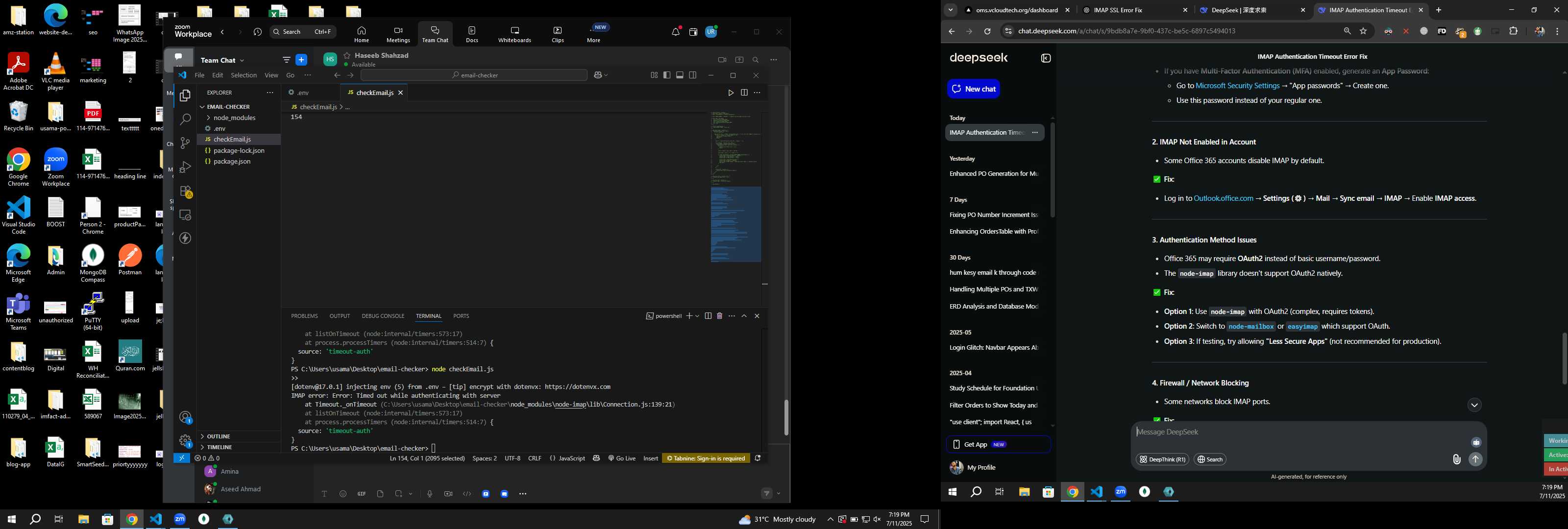This screenshot has height=529, width=1568.
Task: Switch to Zoom Meetings tab
Action: tap(398, 35)
